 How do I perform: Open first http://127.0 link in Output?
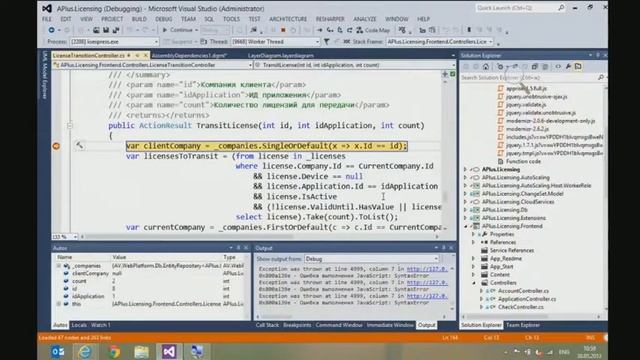pos(427,269)
